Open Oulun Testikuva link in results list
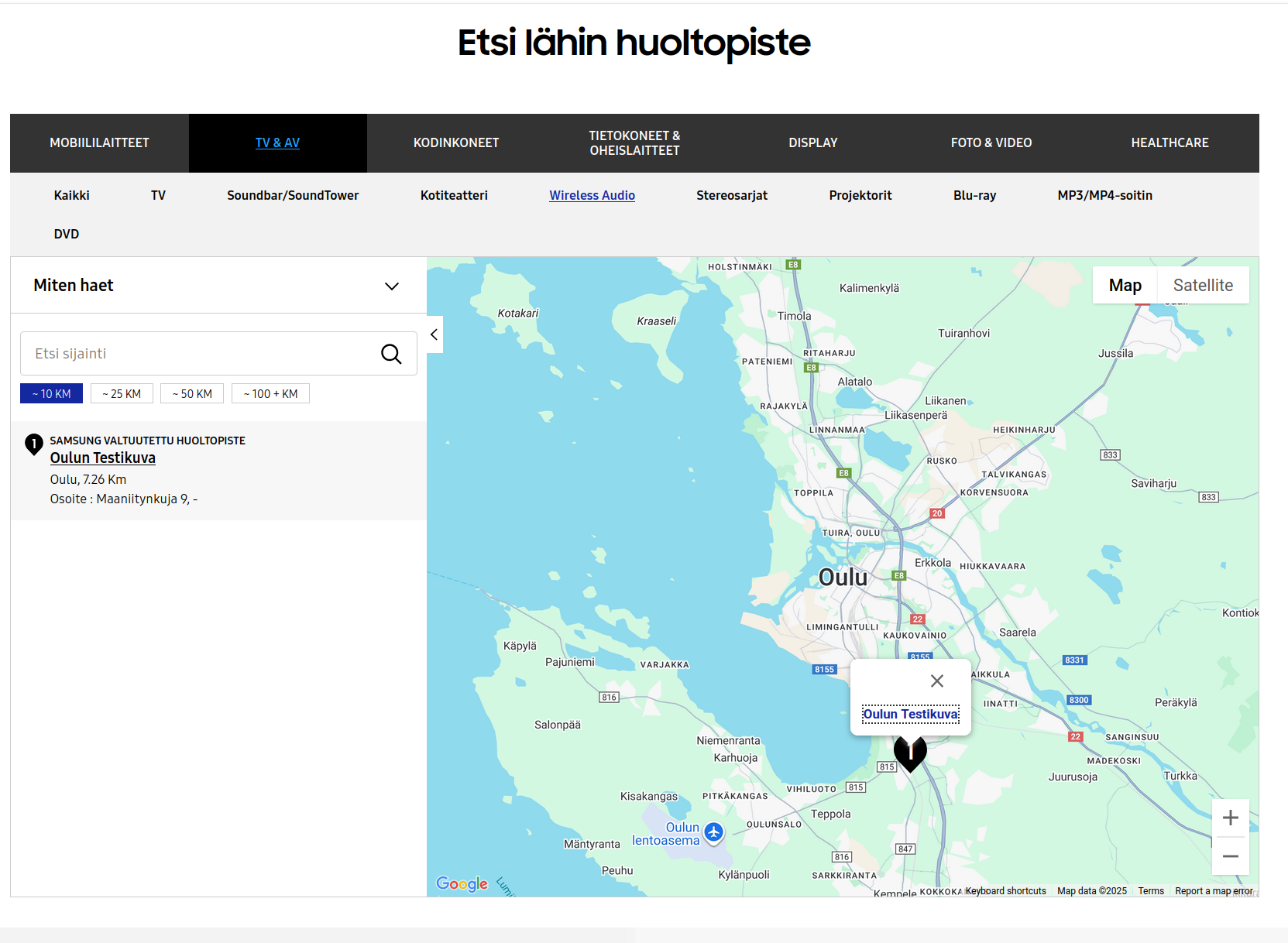This screenshot has height=943, width=1288. (103, 458)
